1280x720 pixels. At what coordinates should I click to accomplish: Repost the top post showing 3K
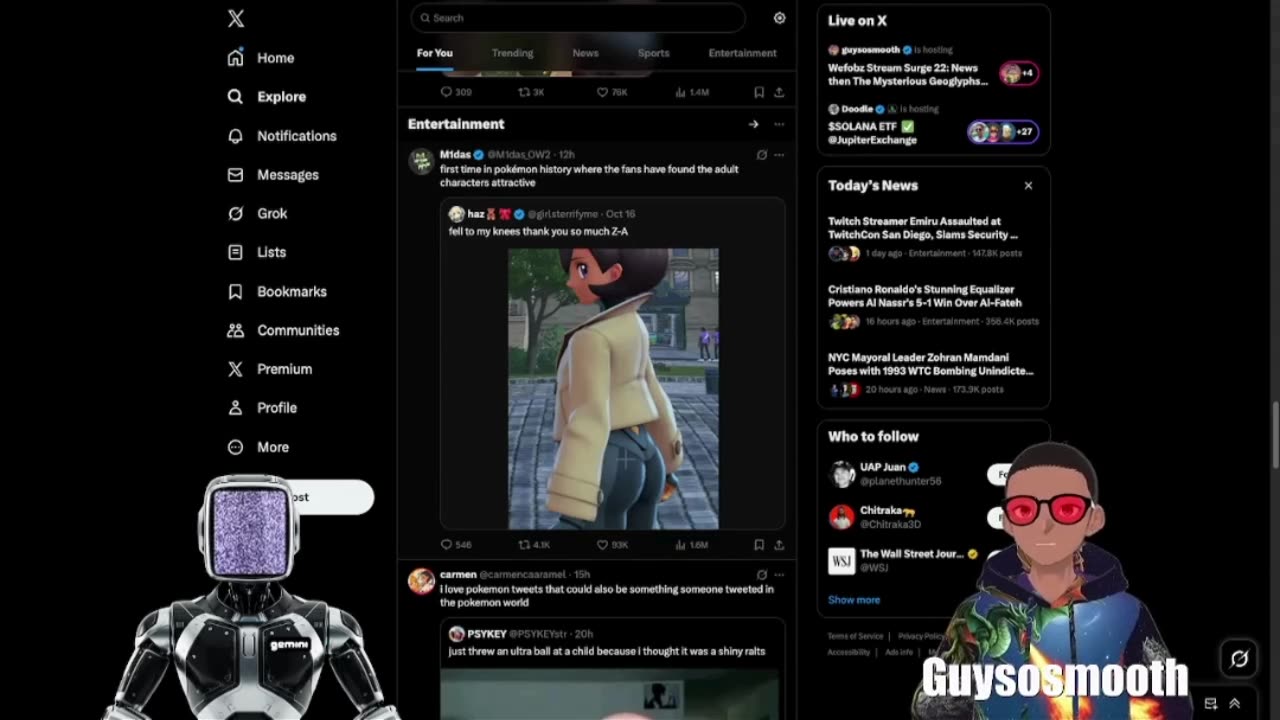pyautogui.click(x=531, y=92)
